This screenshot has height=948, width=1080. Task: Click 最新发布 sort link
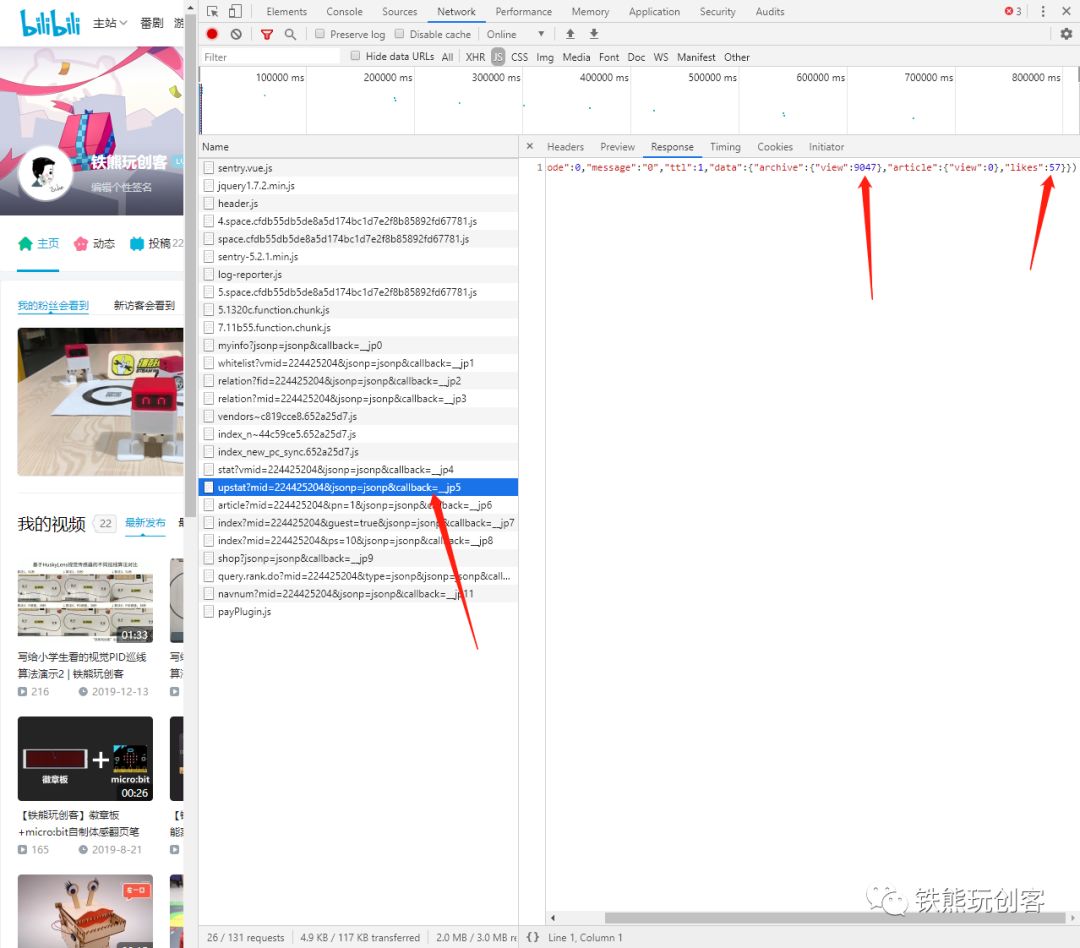tap(145, 523)
